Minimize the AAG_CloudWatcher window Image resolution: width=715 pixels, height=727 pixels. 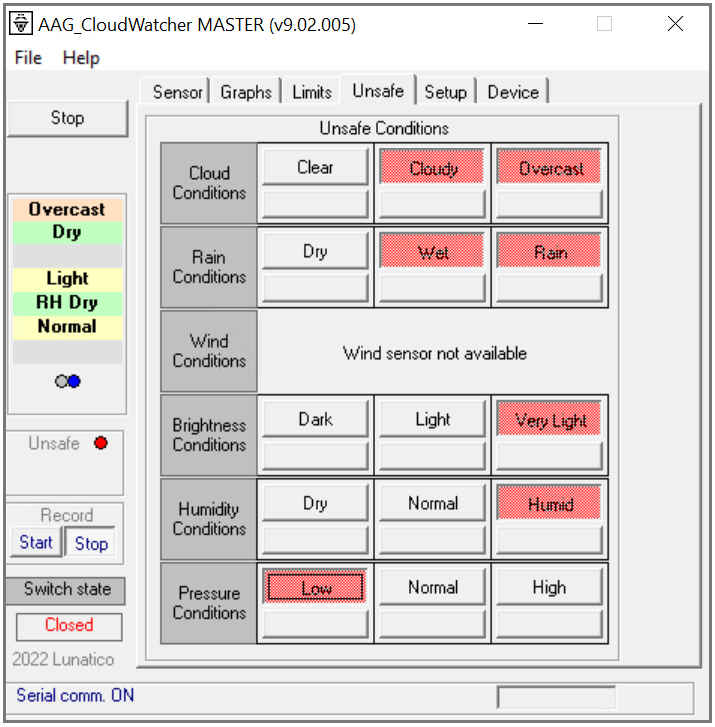coord(536,23)
